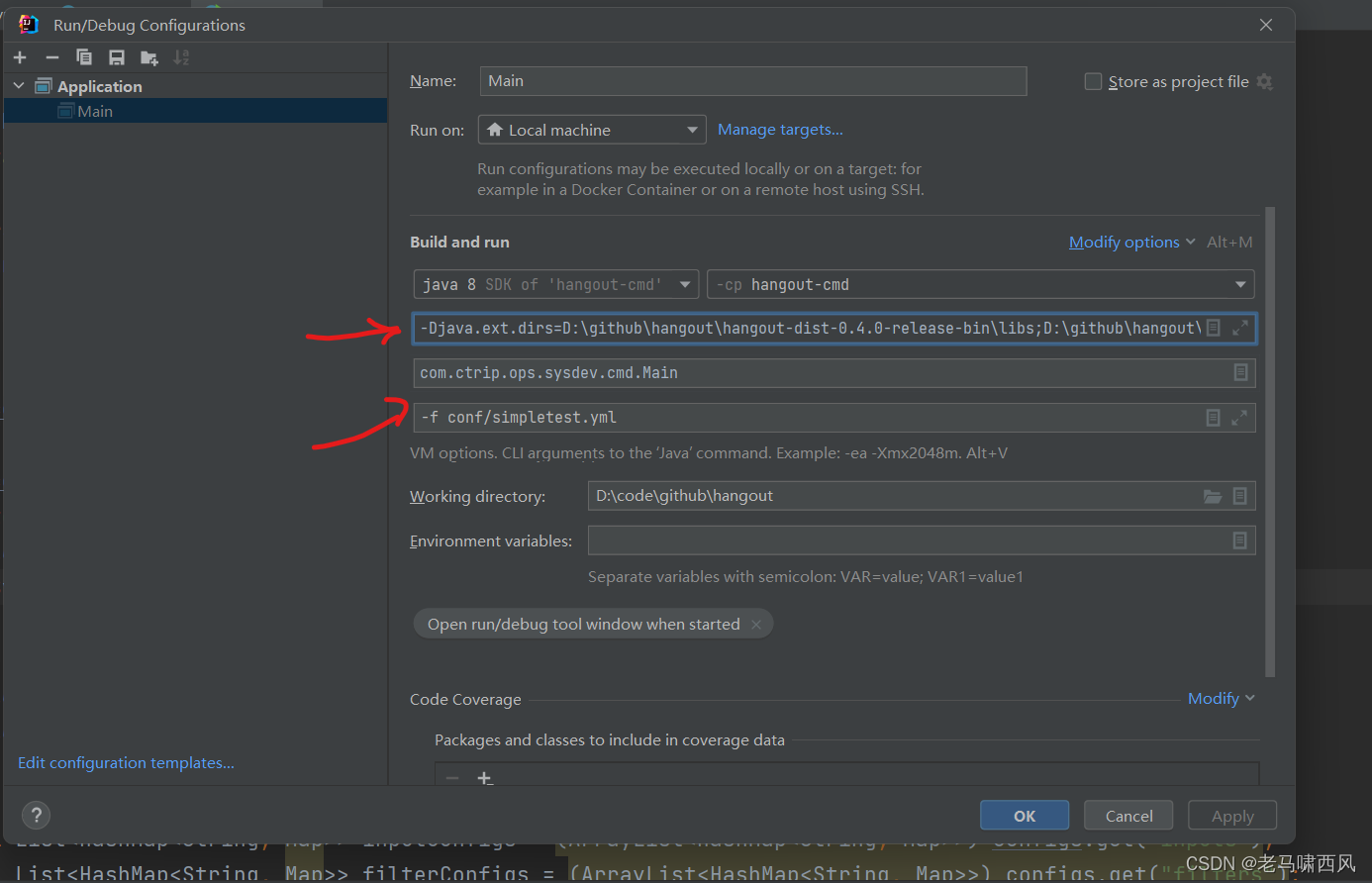1372x883 pixels.
Task: Edit environment variables using the field's icon
Action: pos(1239,540)
